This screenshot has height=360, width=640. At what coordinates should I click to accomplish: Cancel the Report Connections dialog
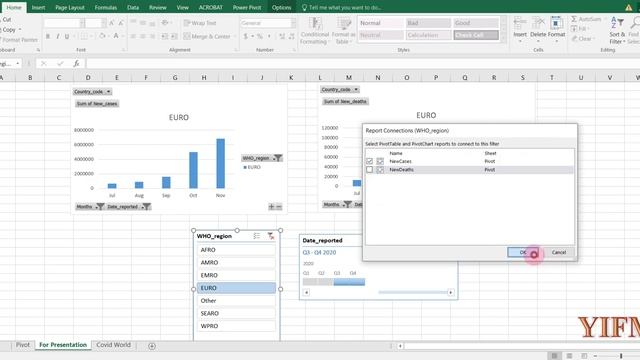pos(559,252)
